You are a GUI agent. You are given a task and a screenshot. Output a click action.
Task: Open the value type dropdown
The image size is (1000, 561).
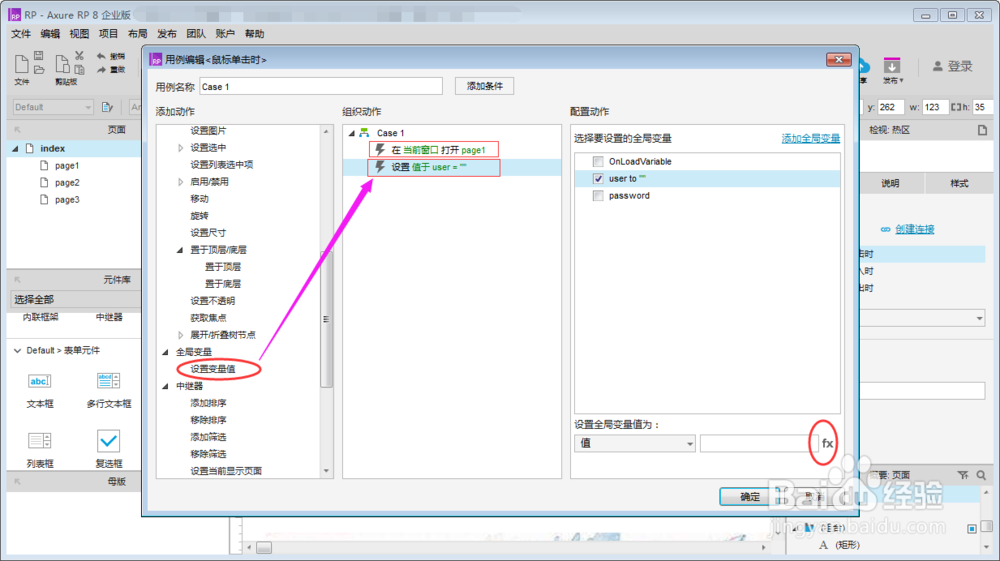(635, 443)
